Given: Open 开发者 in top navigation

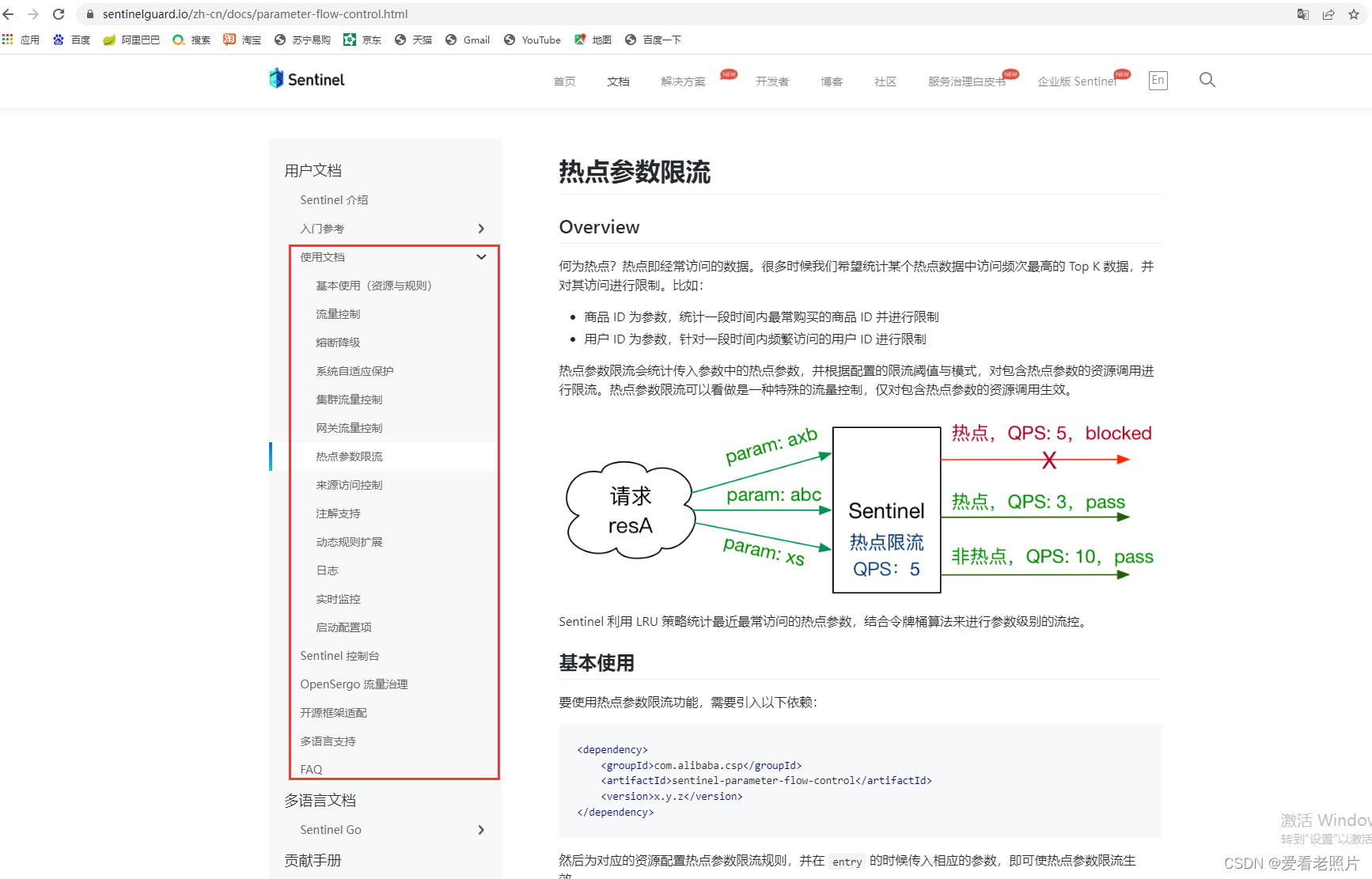Looking at the screenshot, I should (x=772, y=81).
